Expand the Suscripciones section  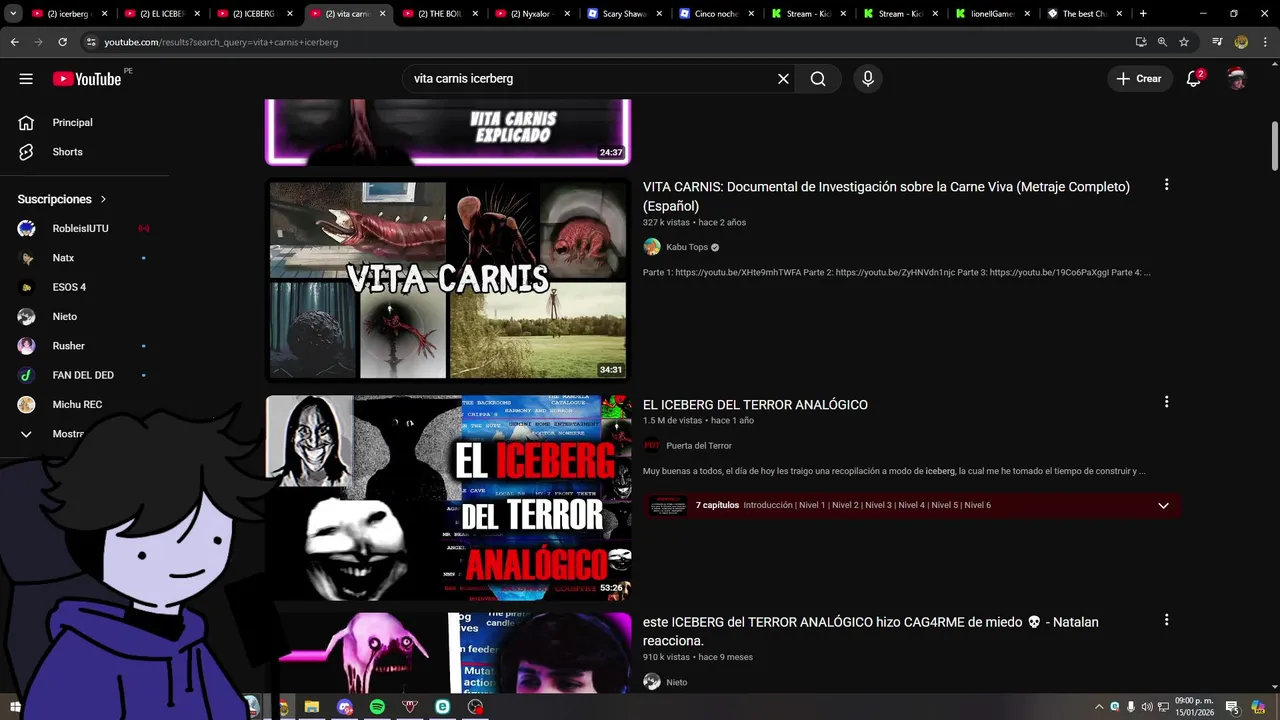tap(62, 199)
